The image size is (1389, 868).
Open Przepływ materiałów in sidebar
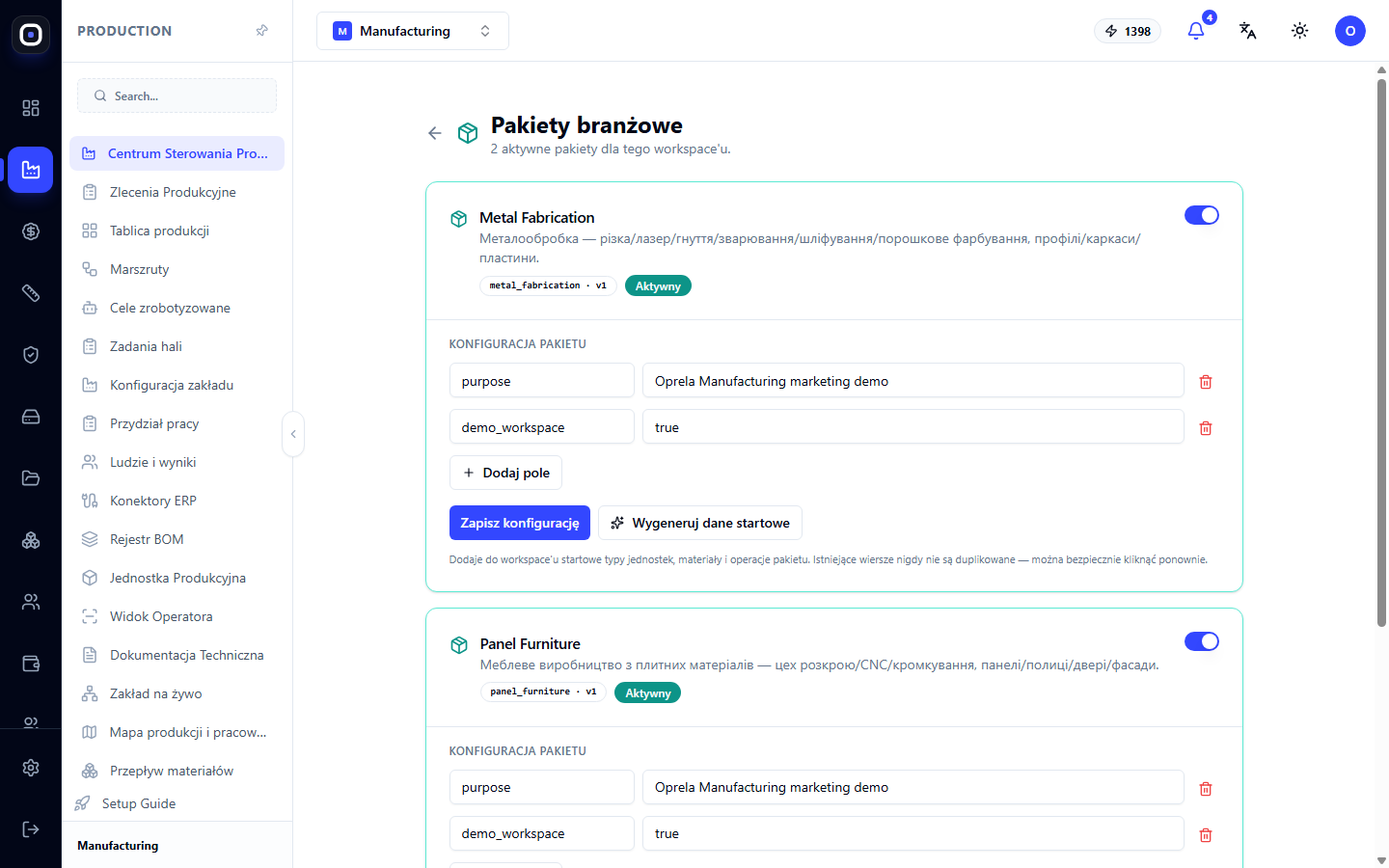[177, 771]
